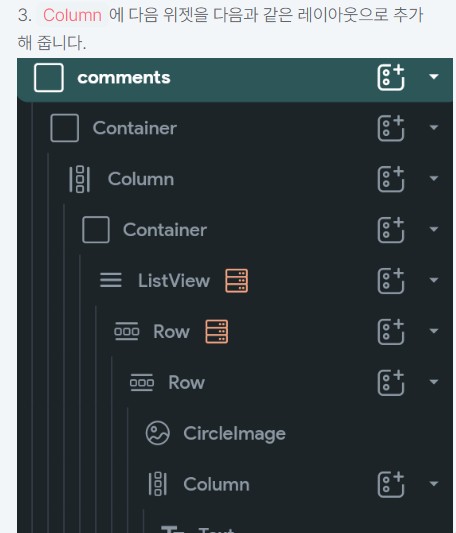Click the add widget icon on the Column below CircleImage

pos(391,484)
